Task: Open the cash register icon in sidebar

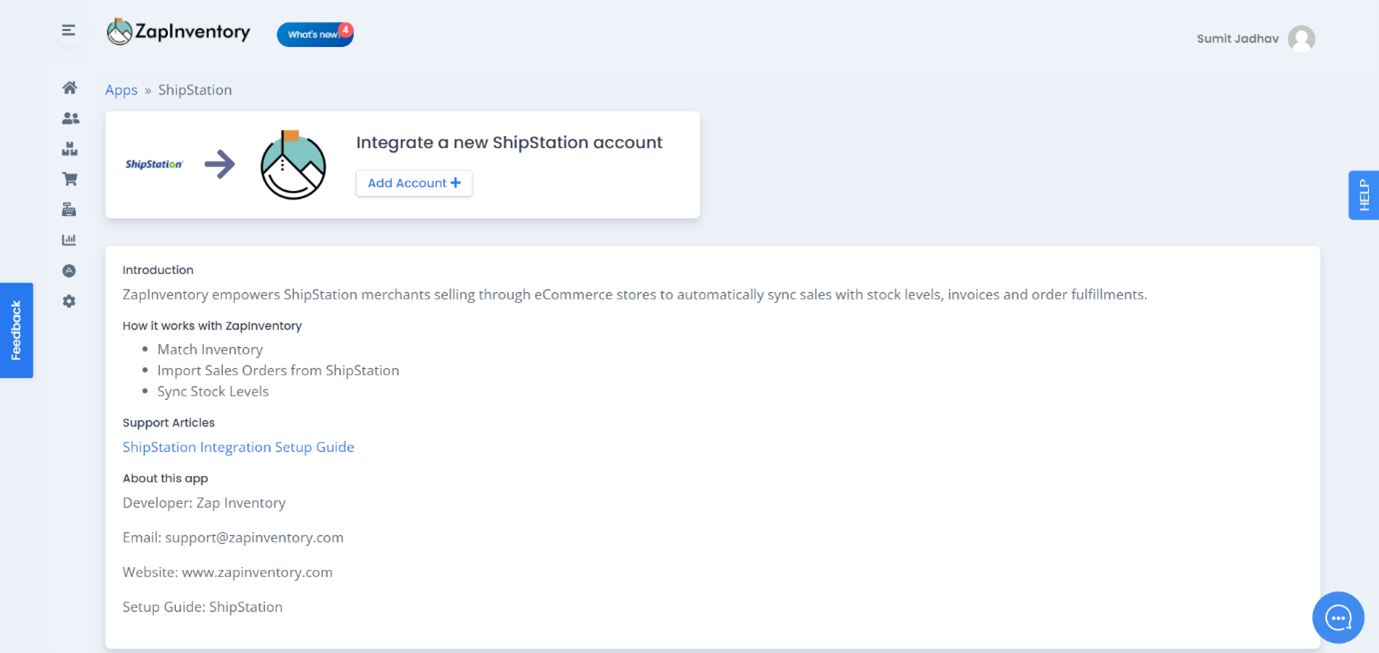Action: (69, 210)
